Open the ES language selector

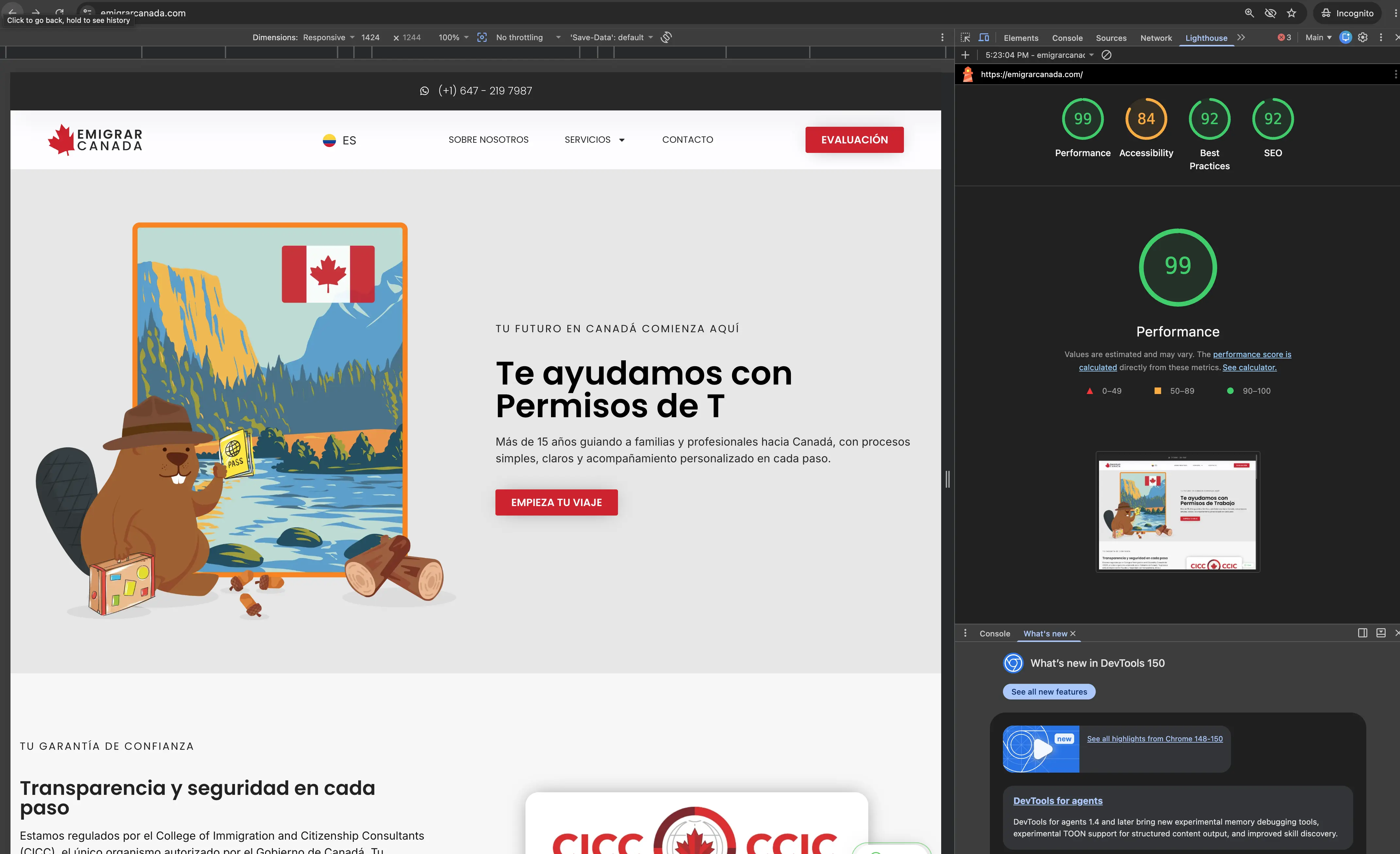pos(339,140)
